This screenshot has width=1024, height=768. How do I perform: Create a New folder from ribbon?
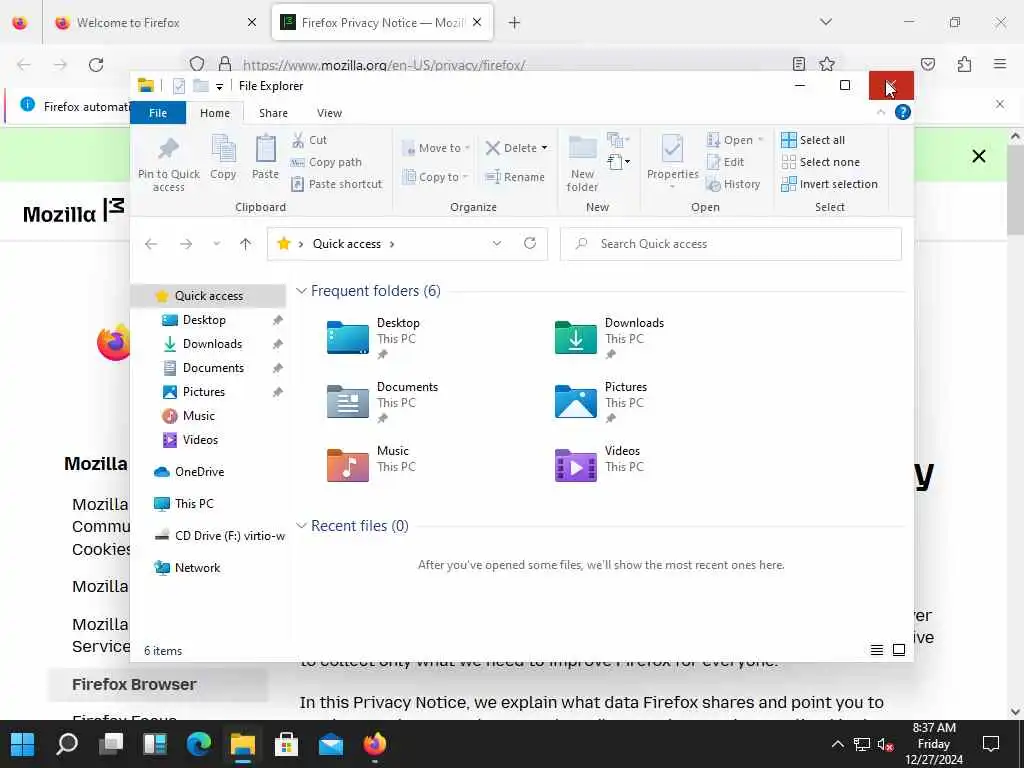pyautogui.click(x=582, y=163)
